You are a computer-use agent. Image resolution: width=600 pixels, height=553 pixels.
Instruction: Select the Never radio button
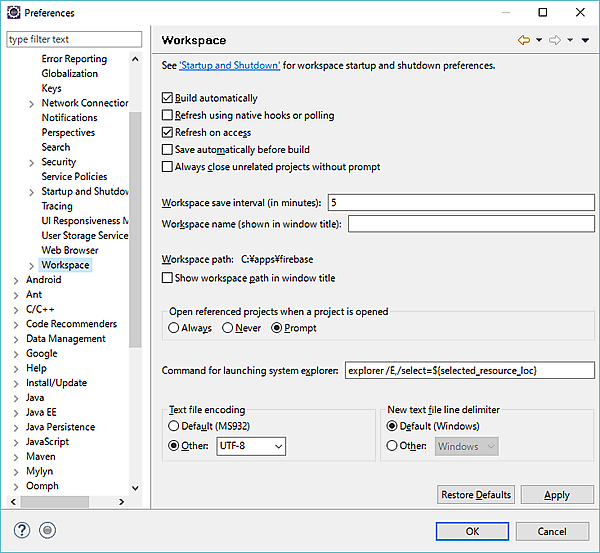(228, 328)
